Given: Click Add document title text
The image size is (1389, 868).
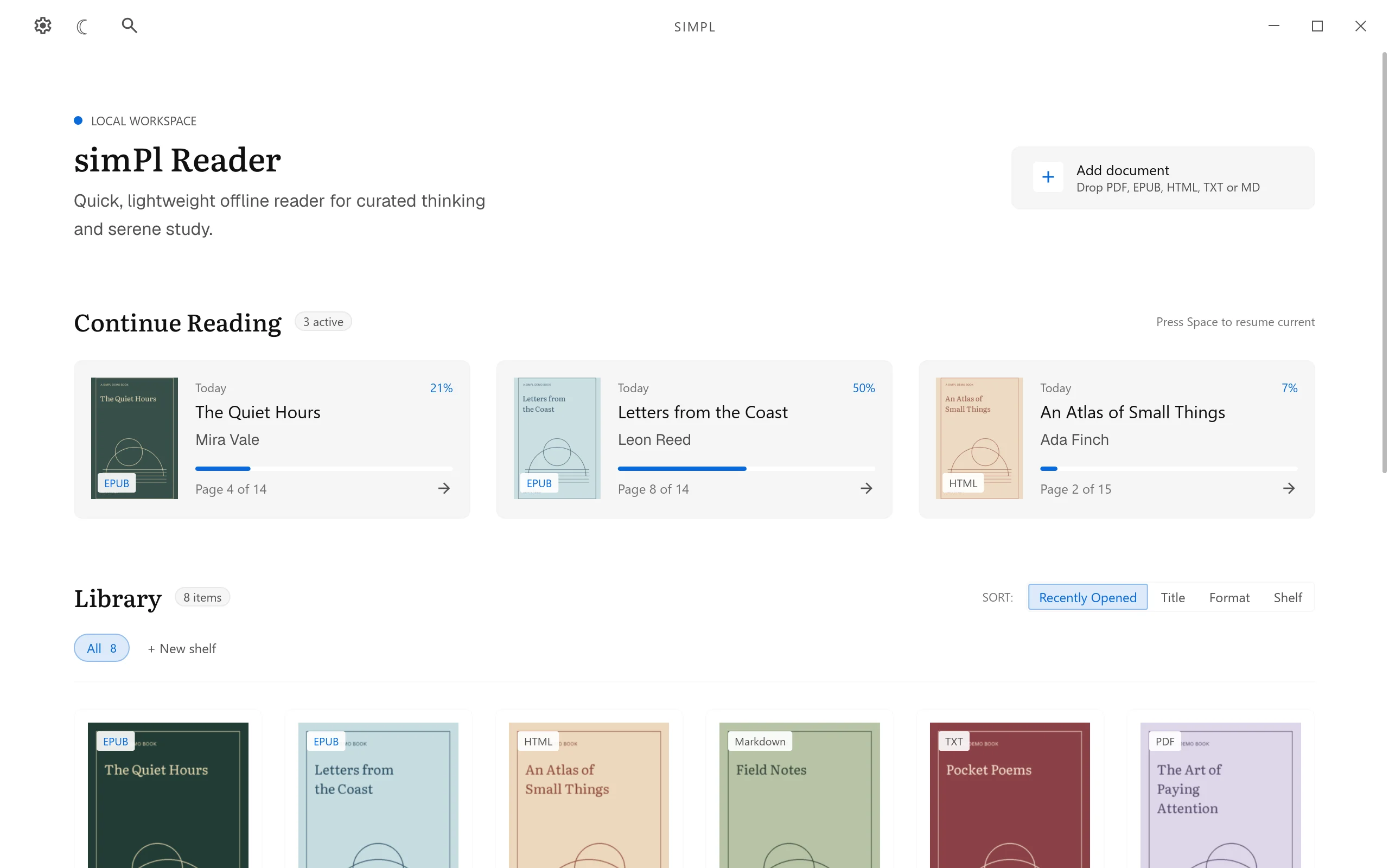Looking at the screenshot, I should pyautogui.click(x=1122, y=170).
